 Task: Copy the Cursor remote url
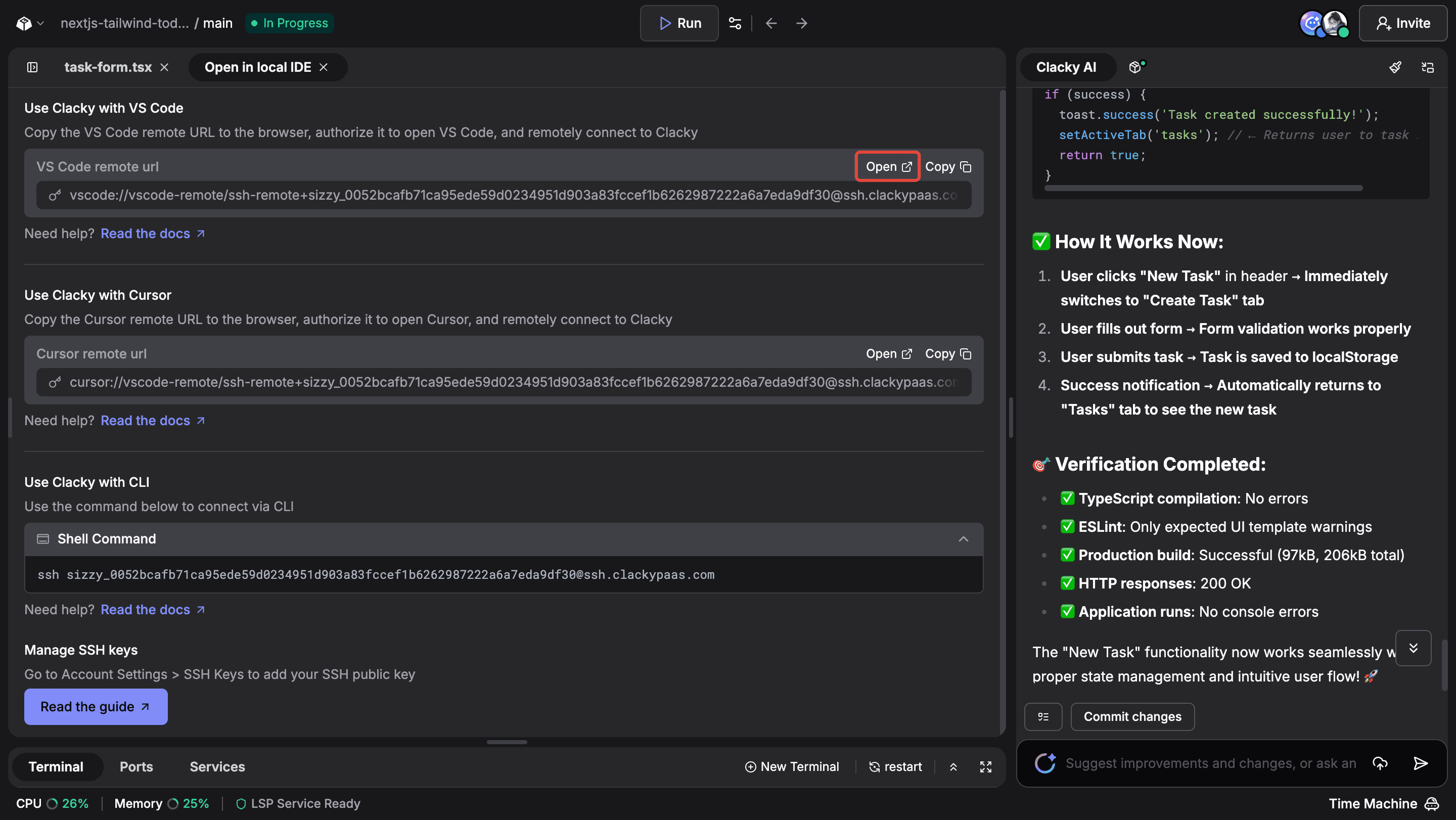(x=948, y=354)
